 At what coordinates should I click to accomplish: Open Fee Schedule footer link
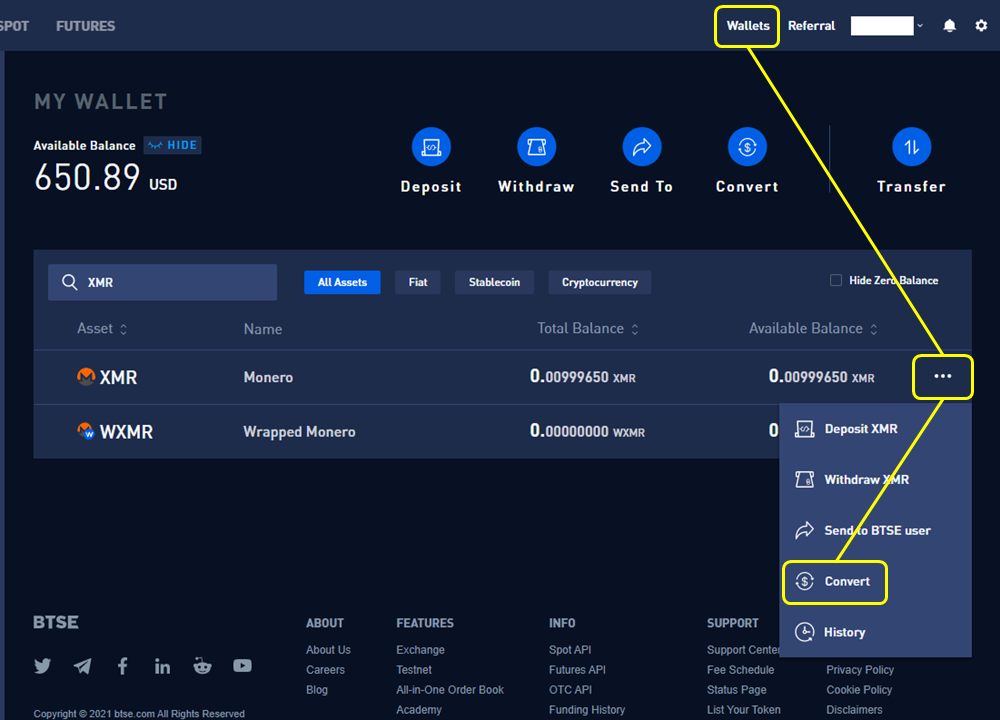740,670
